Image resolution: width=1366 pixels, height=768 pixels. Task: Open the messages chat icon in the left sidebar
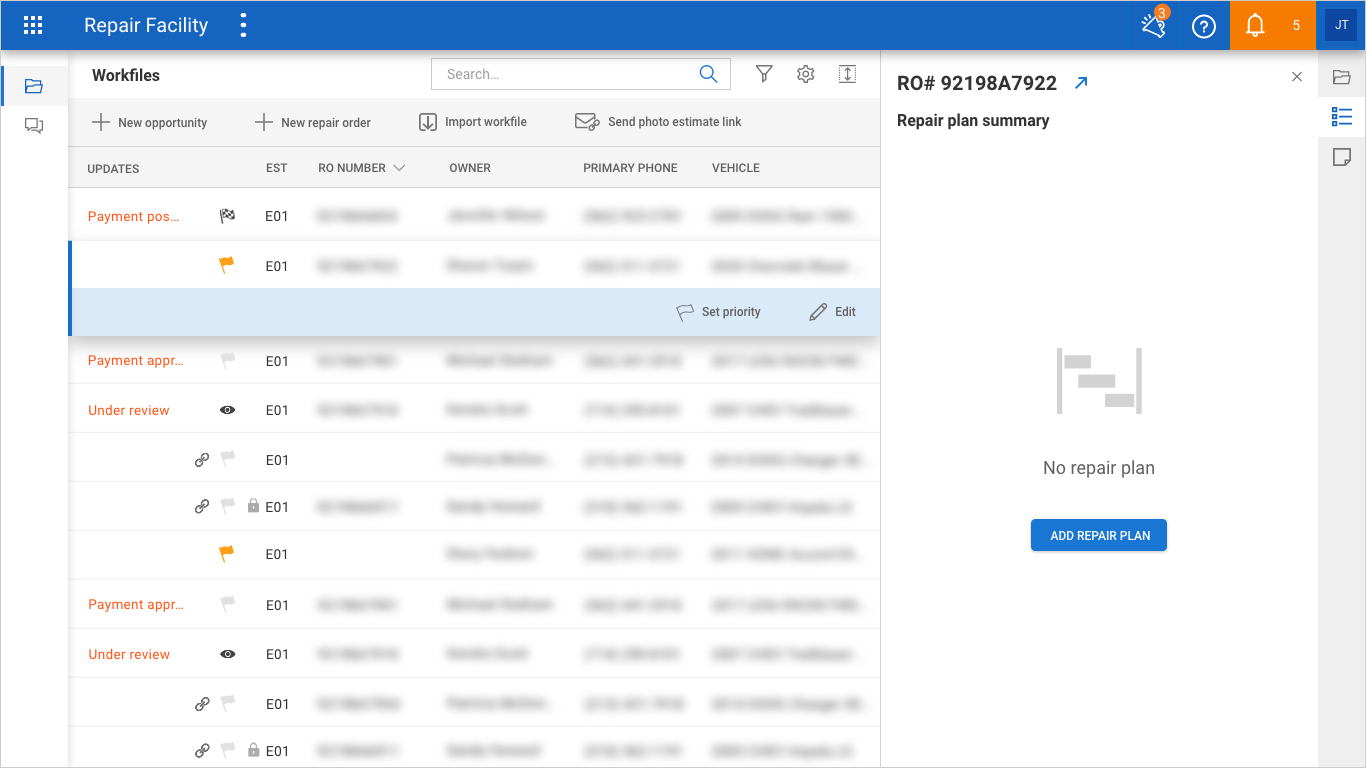point(34,126)
